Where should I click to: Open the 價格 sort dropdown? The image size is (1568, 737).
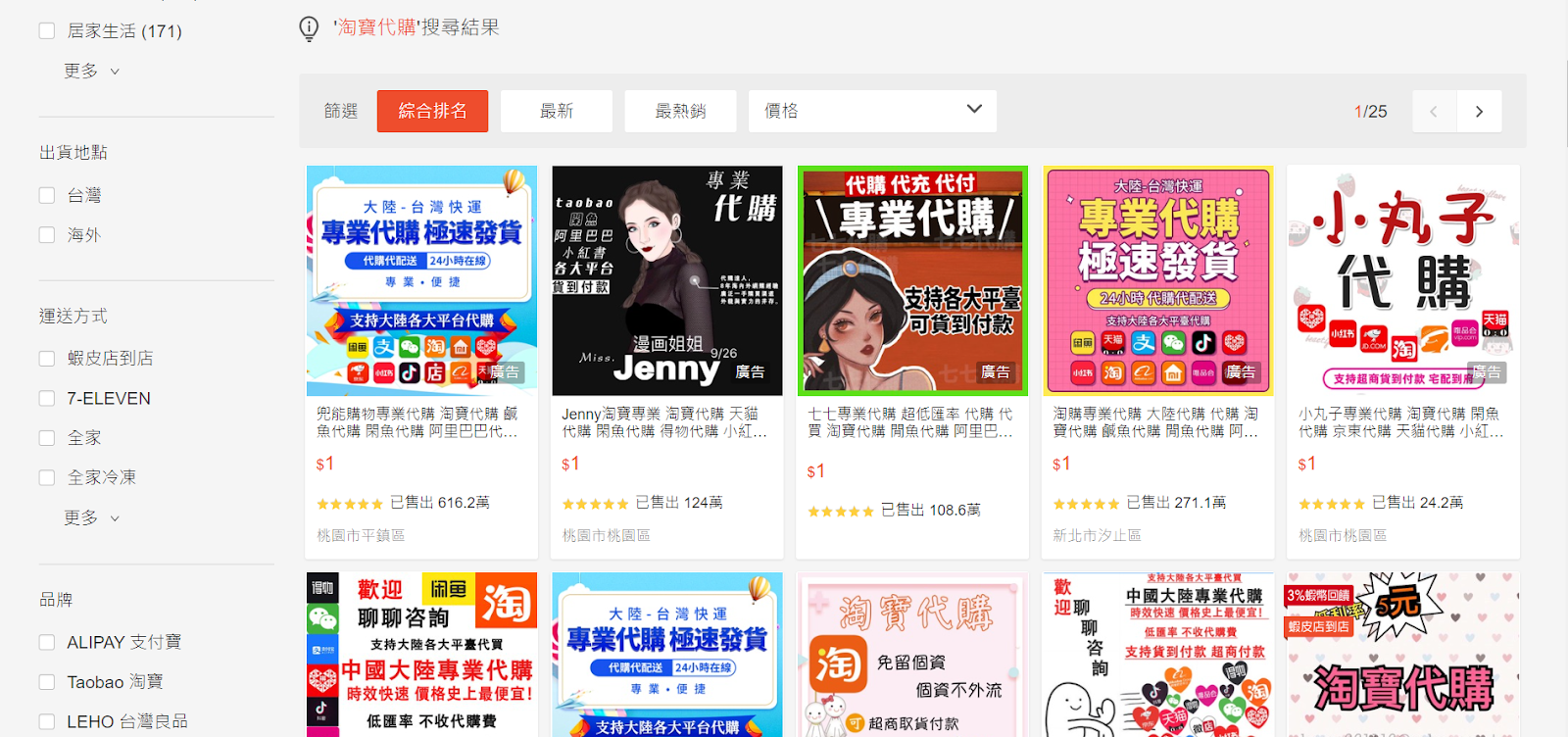[872, 112]
